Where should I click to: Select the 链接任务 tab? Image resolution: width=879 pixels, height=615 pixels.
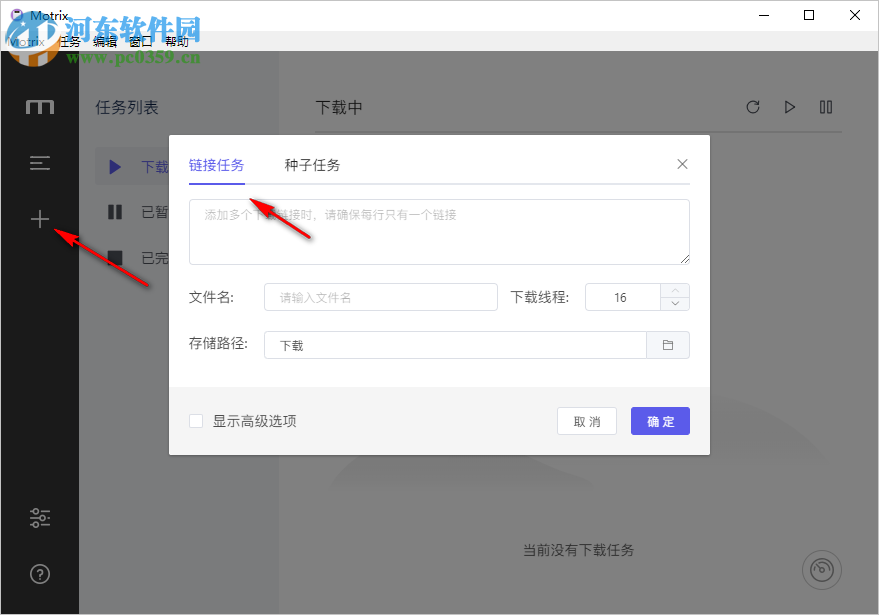pos(216,165)
